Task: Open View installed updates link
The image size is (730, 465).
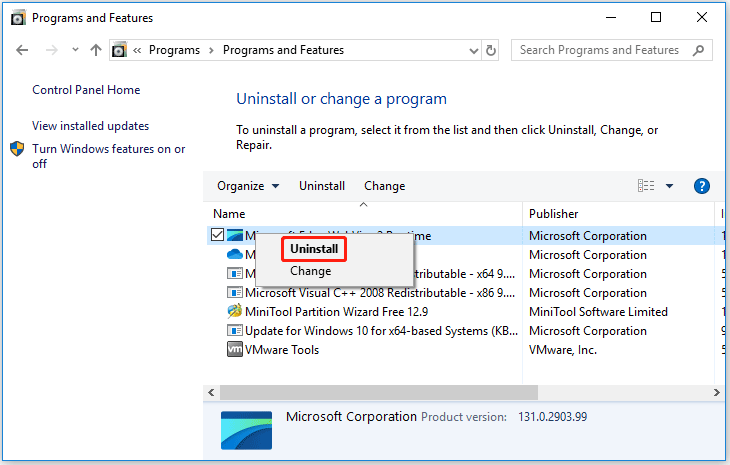Action: [90, 126]
